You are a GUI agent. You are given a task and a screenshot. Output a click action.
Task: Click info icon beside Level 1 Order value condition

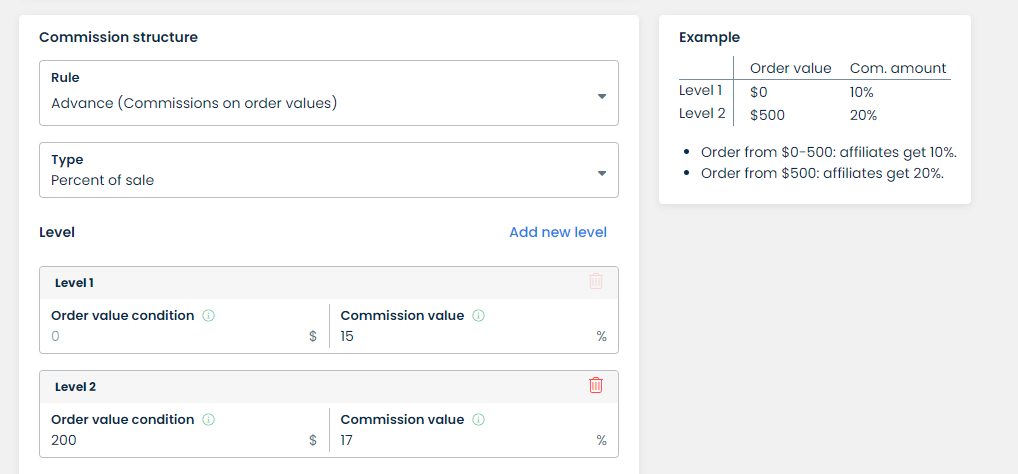tap(209, 316)
